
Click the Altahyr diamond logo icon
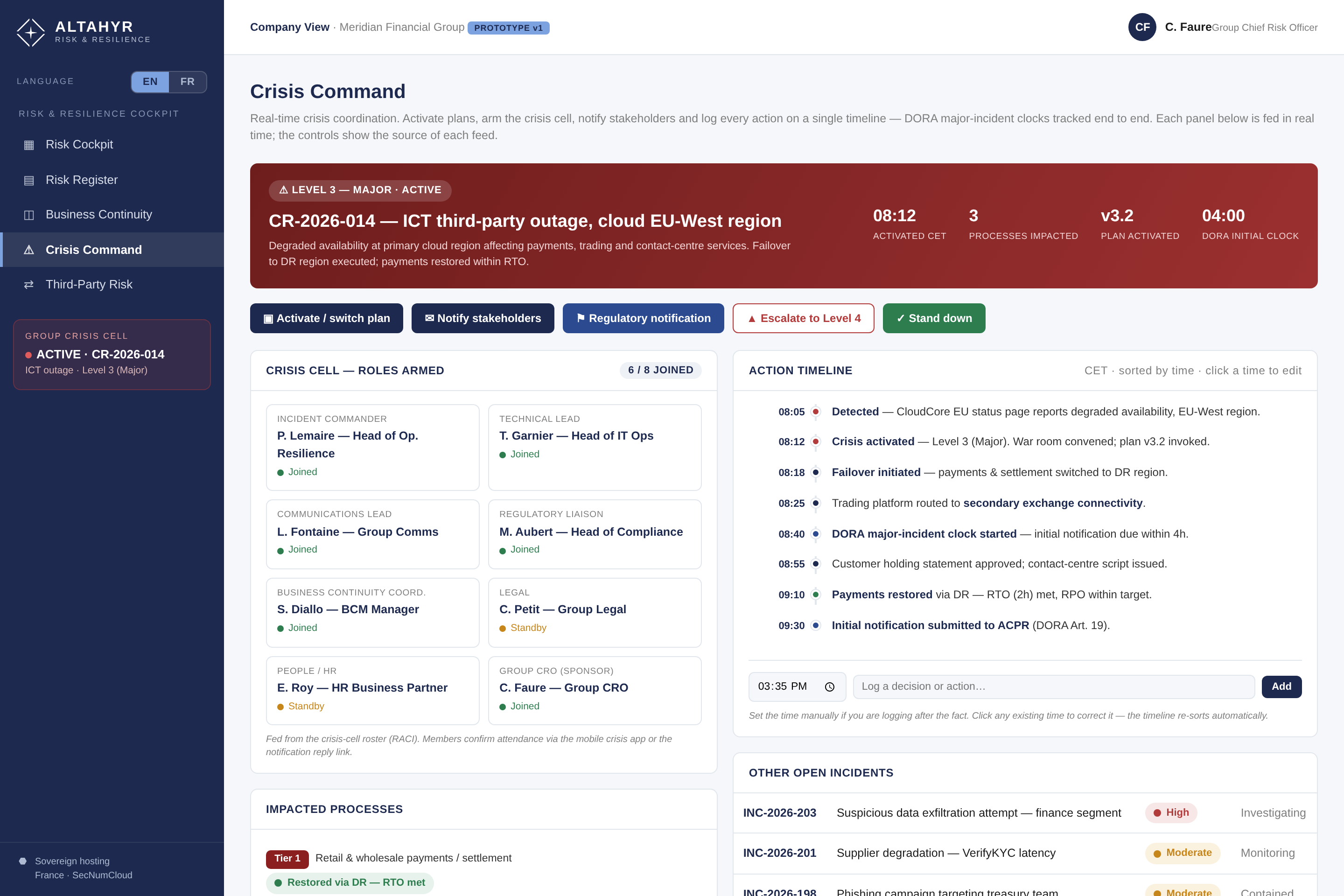[x=31, y=33]
